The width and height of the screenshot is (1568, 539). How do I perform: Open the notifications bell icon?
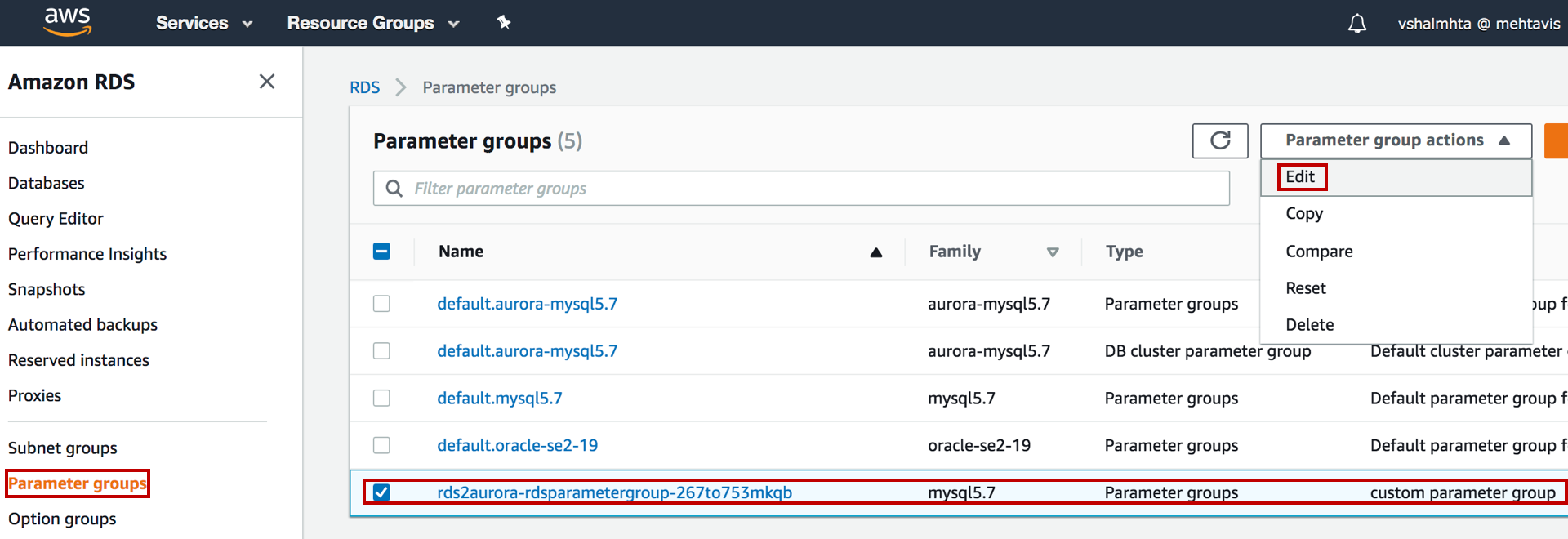[x=1356, y=24]
